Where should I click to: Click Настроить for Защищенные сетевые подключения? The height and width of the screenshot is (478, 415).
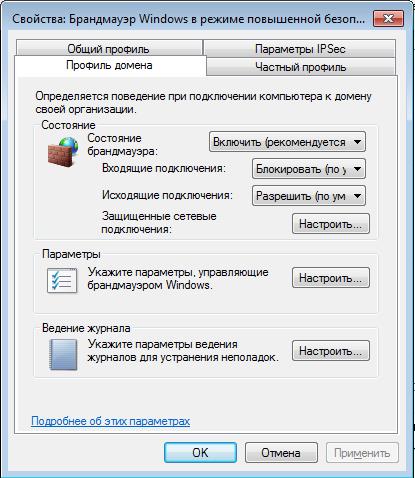331,224
